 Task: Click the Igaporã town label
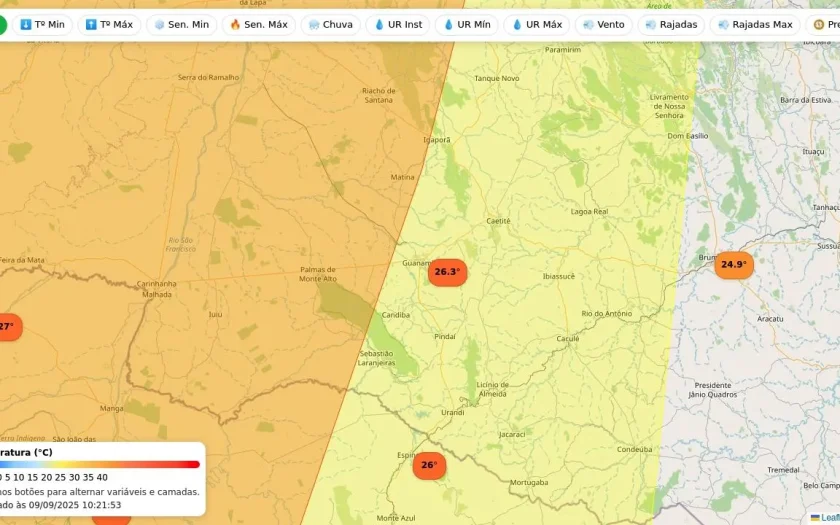[x=437, y=140]
